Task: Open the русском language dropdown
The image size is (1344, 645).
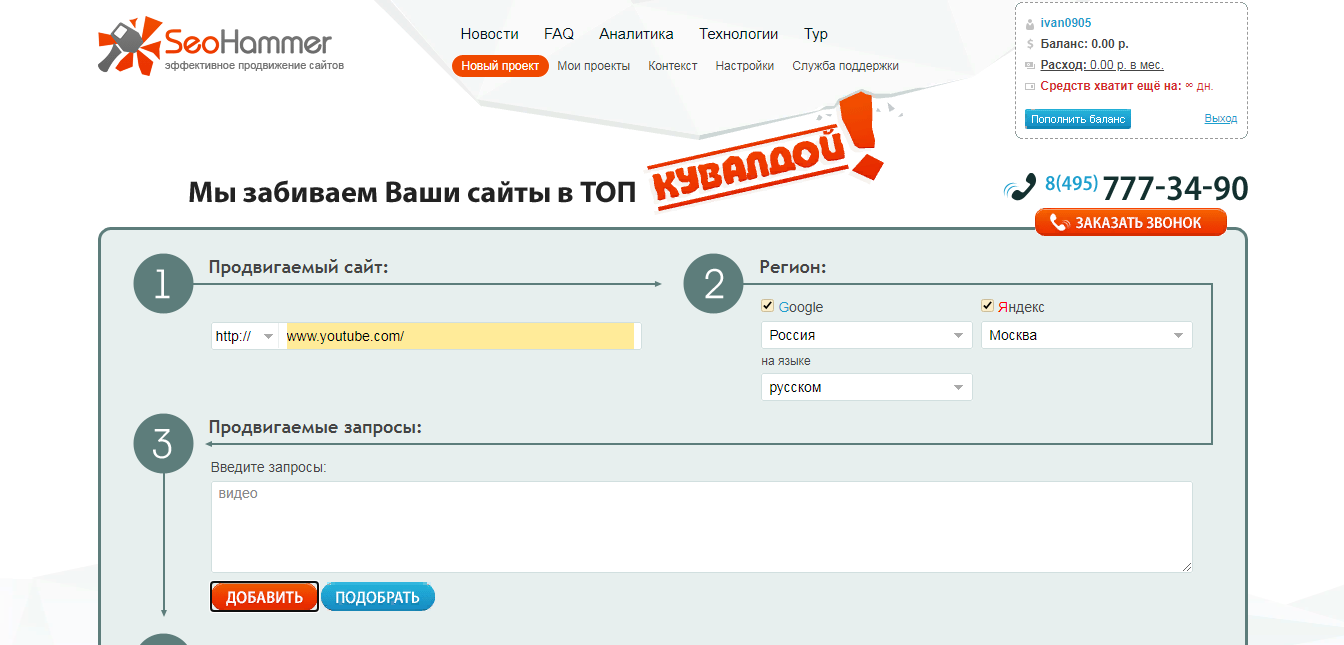Action: [866, 387]
